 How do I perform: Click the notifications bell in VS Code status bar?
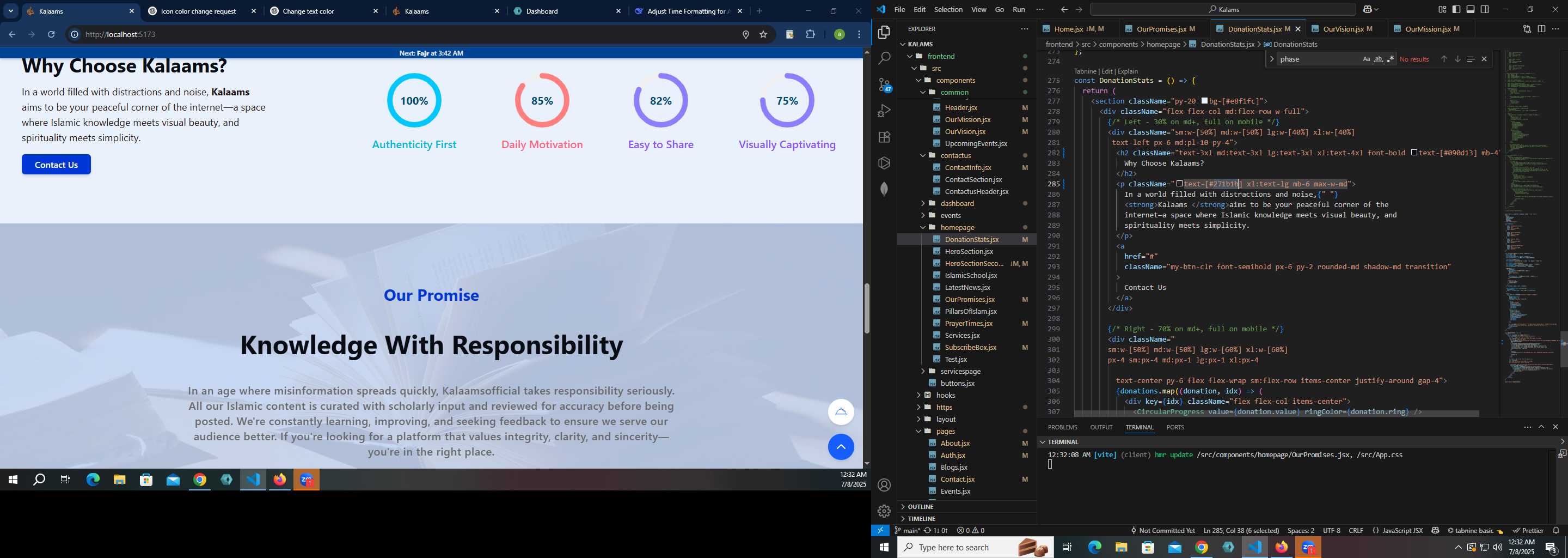(x=1556, y=530)
